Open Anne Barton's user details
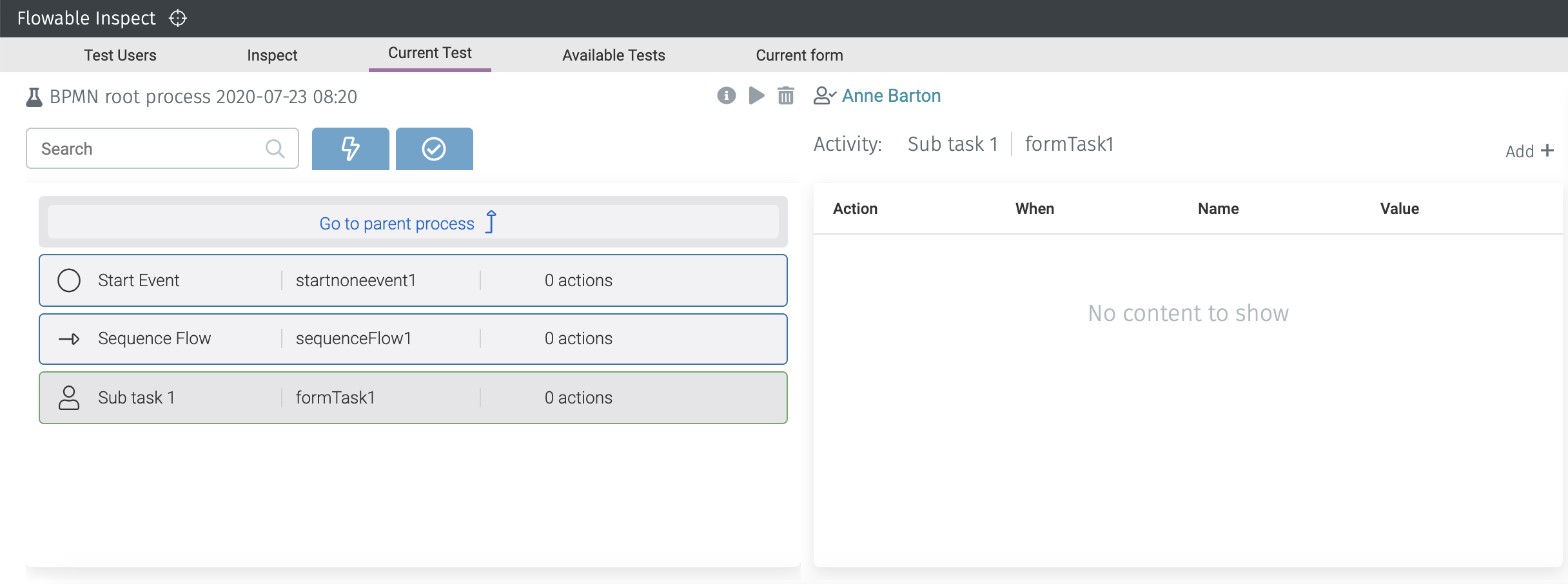 [891, 95]
